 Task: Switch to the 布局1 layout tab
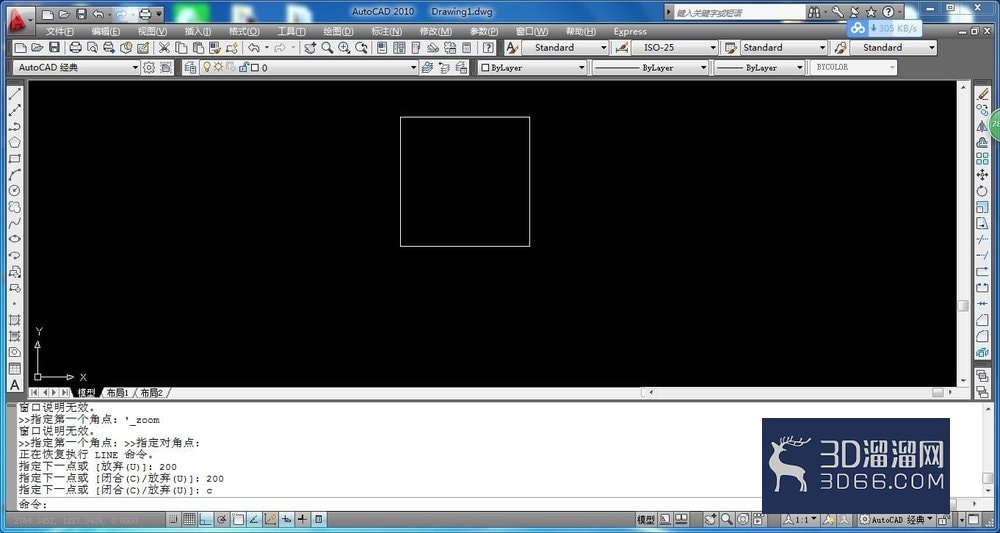tap(118, 393)
